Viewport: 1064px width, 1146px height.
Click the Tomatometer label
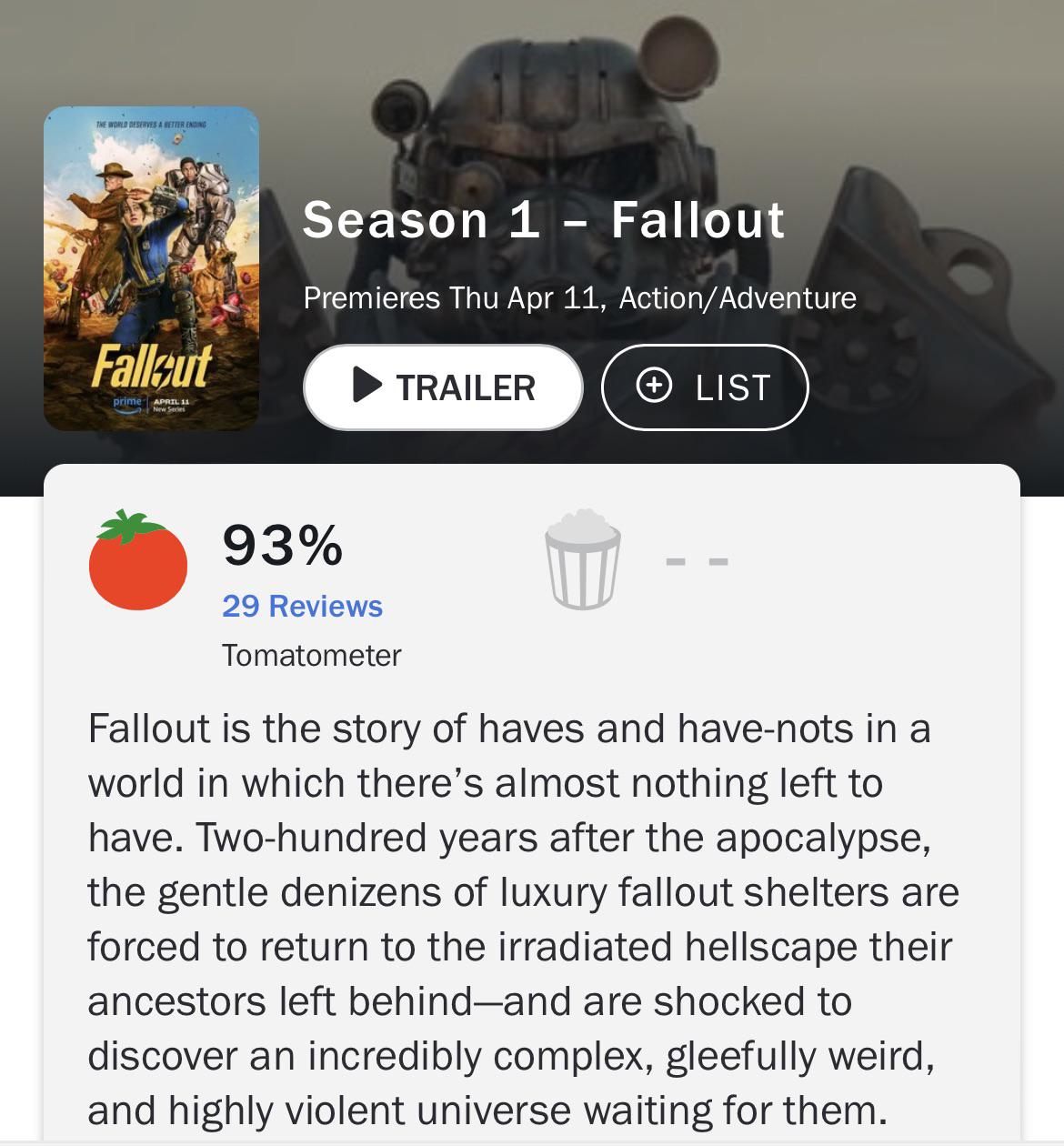pyautogui.click(x=309, y=653)
